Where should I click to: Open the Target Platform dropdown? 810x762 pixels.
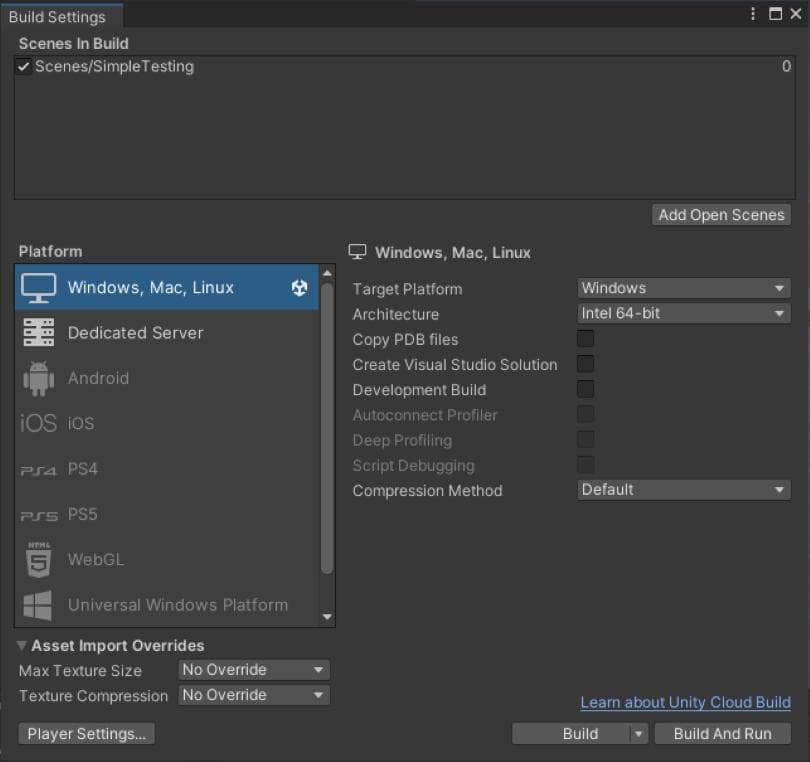[683, 287]
